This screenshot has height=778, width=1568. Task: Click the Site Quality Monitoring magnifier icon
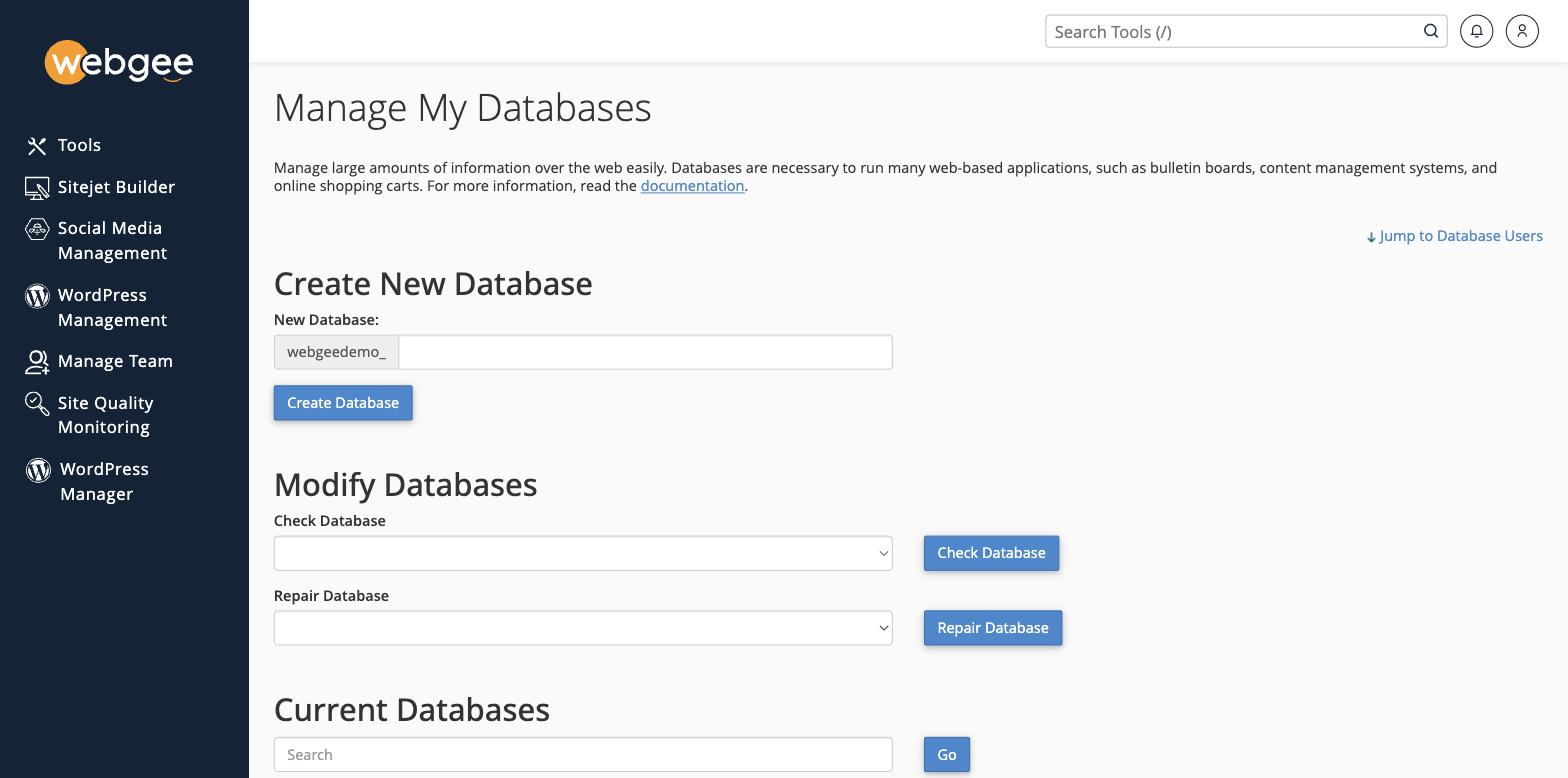(x=37, y=403)
